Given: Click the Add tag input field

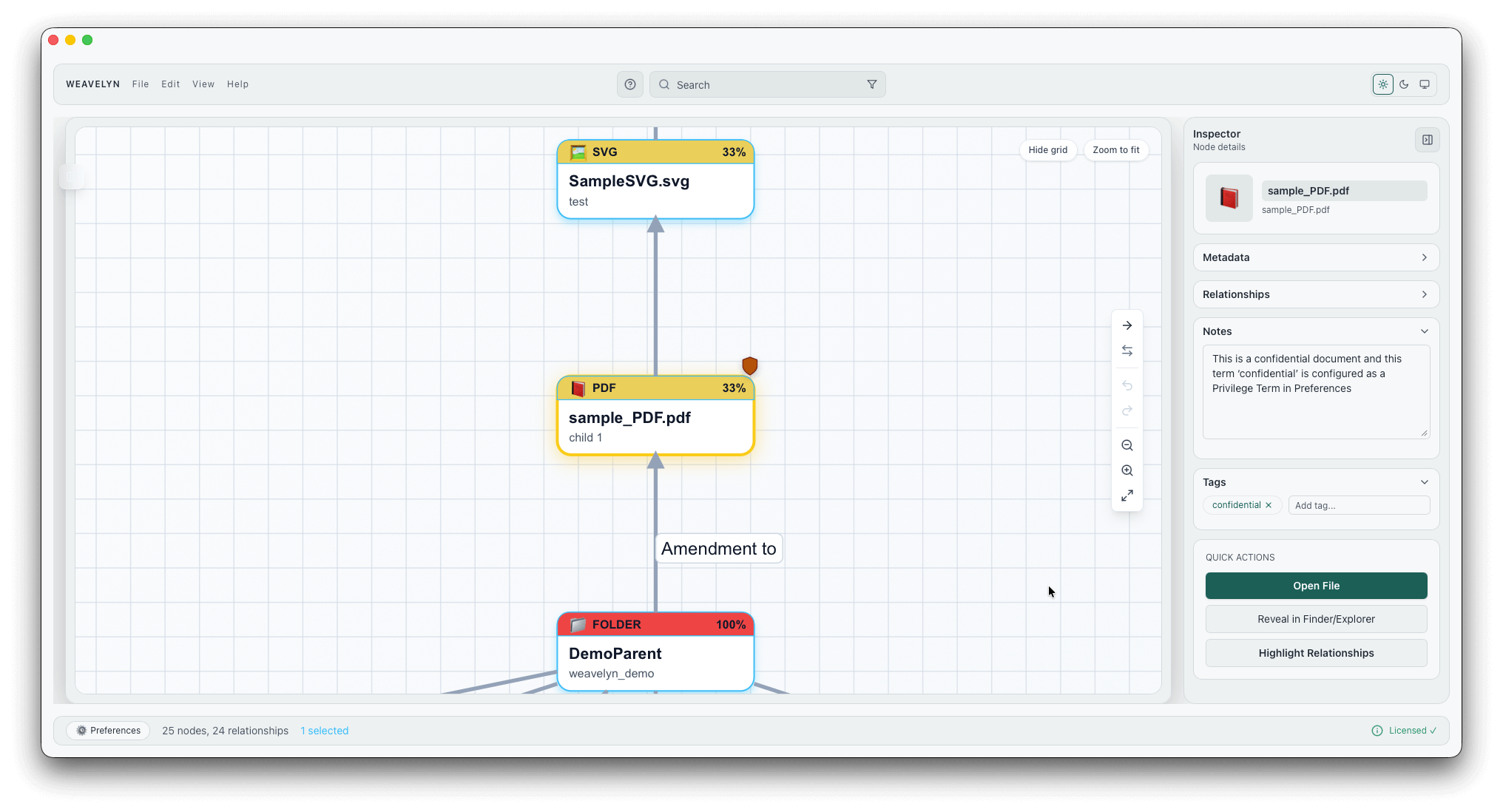Looking at the screenshot, I should (x=1358, y=506).
